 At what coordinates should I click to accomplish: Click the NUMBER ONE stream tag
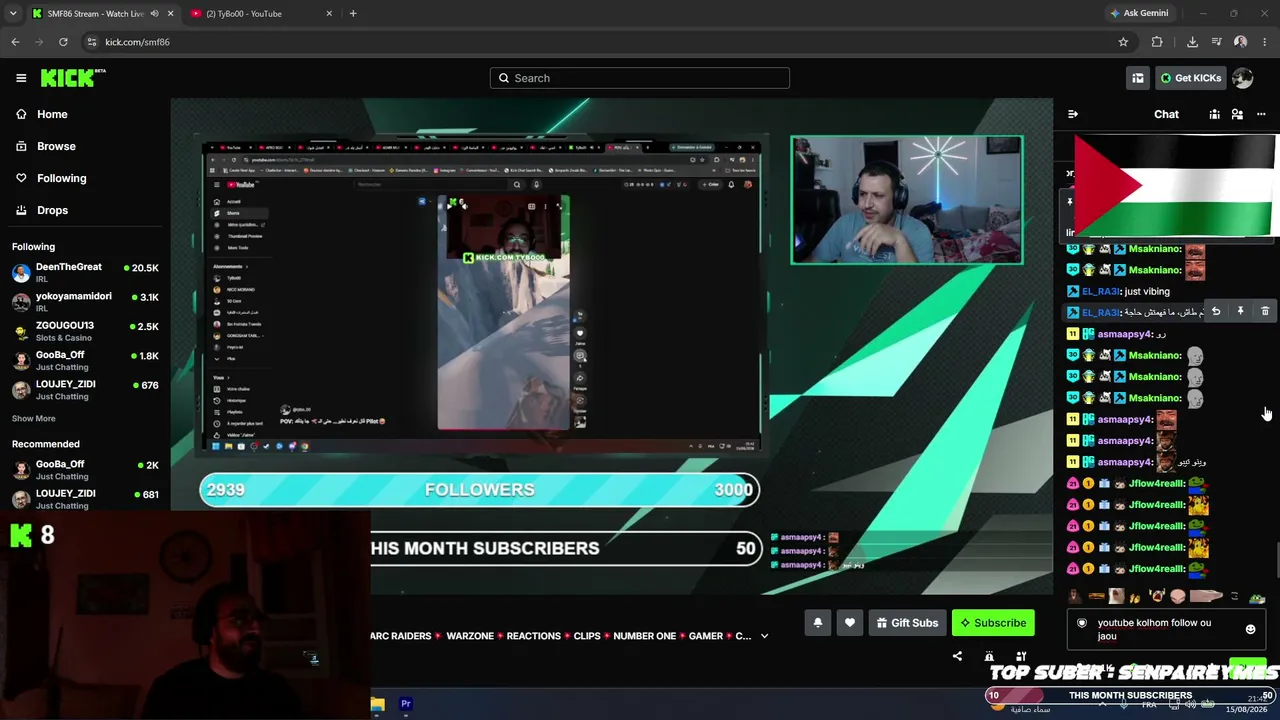tap(645, 636)
